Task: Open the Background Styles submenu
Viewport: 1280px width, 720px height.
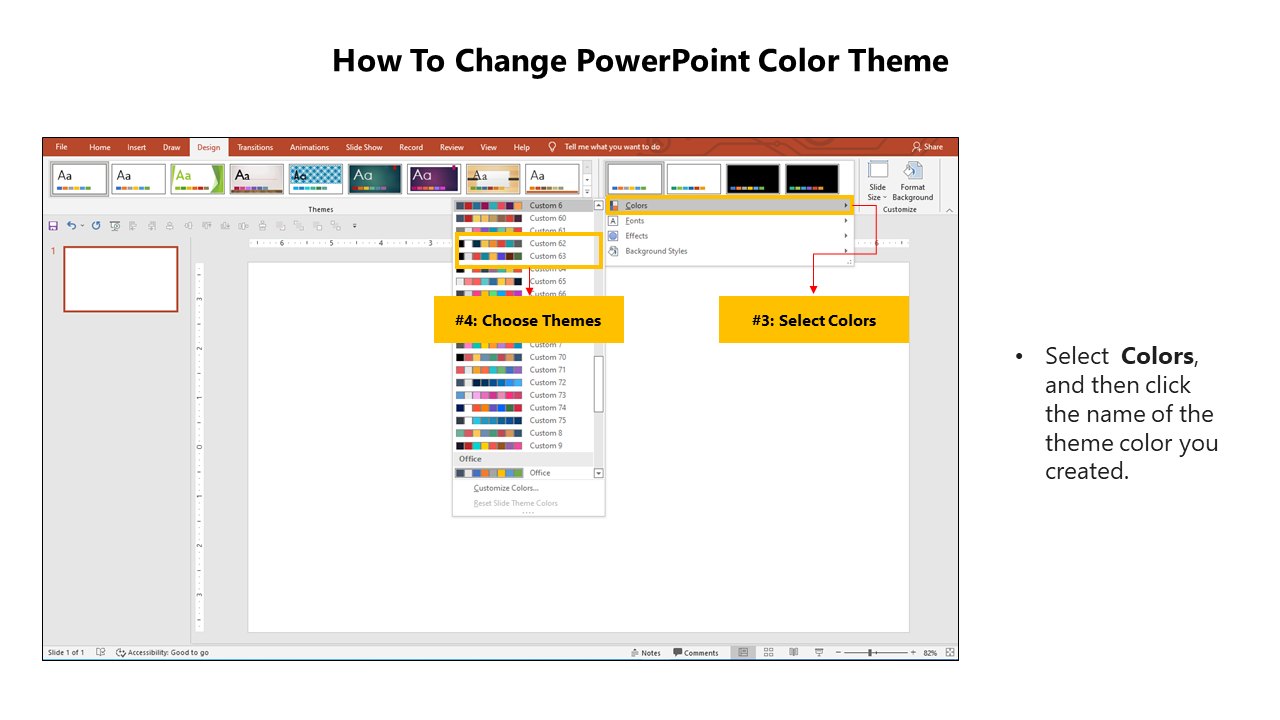Action: [x=730, y=251]
